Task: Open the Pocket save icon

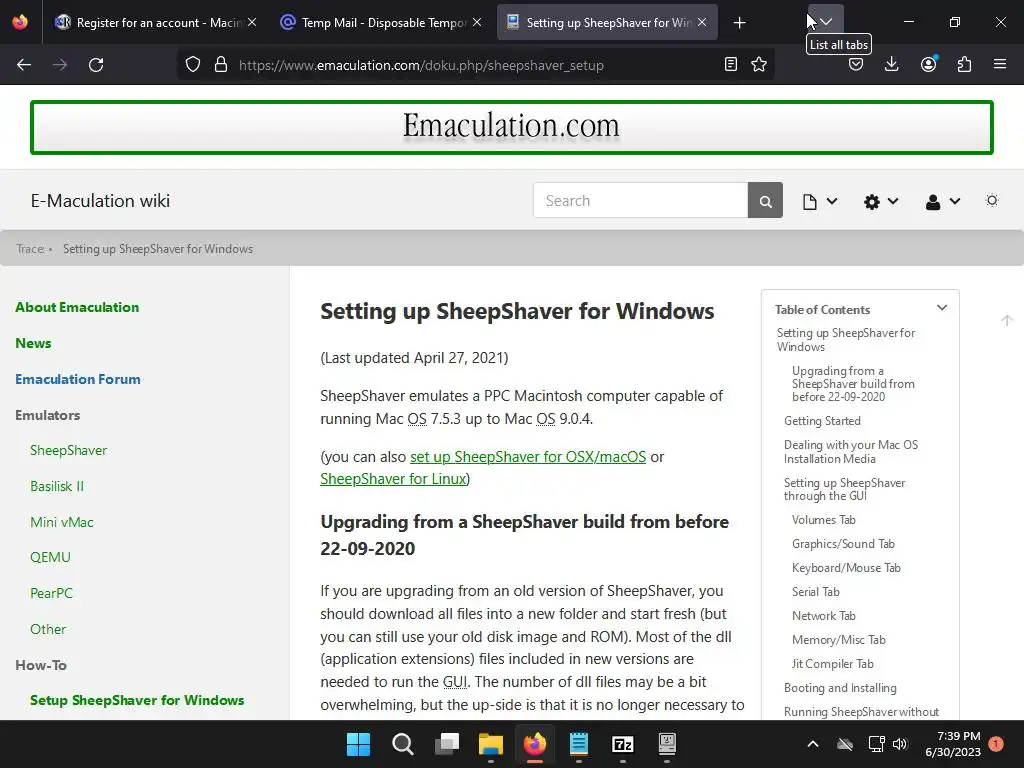Action: 856,64
